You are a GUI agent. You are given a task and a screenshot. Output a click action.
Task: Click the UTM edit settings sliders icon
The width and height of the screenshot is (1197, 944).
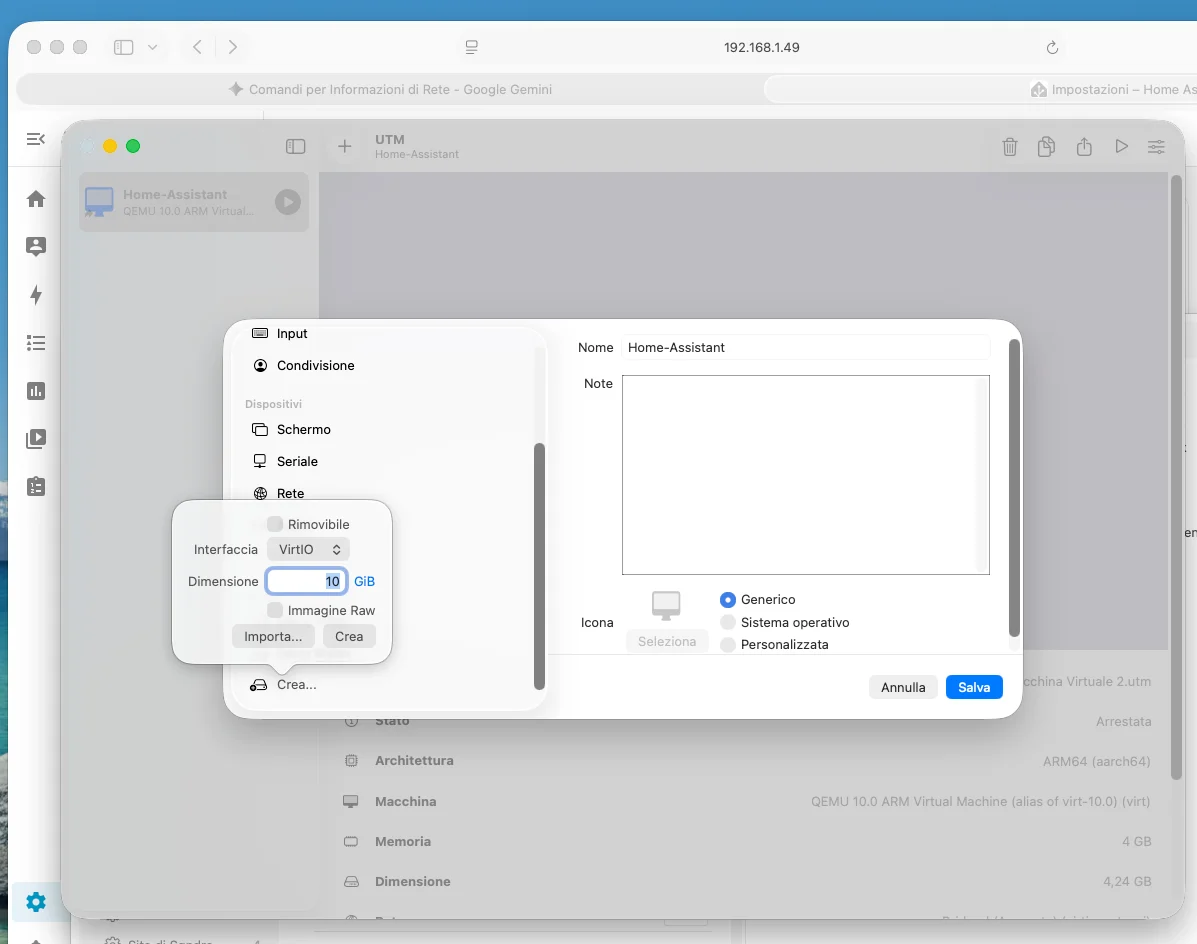click(x=1157, y=147)
